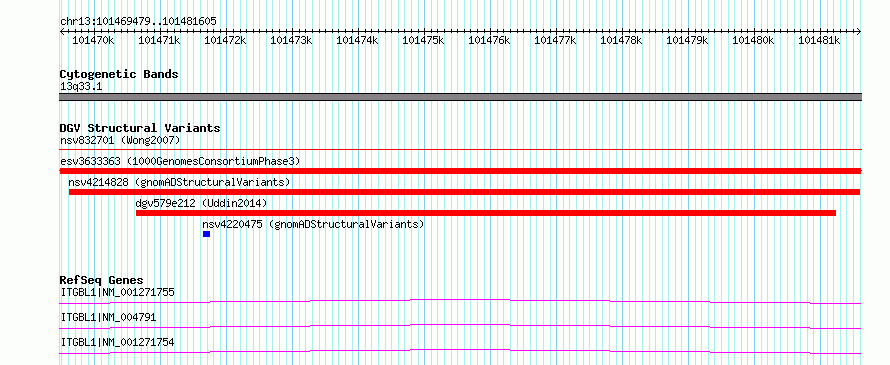Click the 101474k ruler tick label
890x365 pixels.
coord(357,40)
